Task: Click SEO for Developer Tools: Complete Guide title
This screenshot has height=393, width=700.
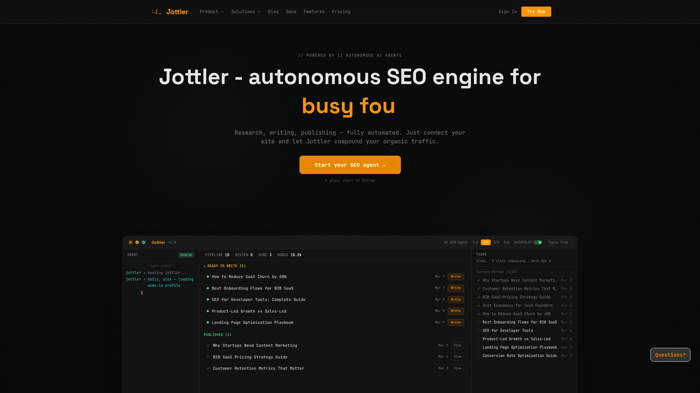Action: 258,300
